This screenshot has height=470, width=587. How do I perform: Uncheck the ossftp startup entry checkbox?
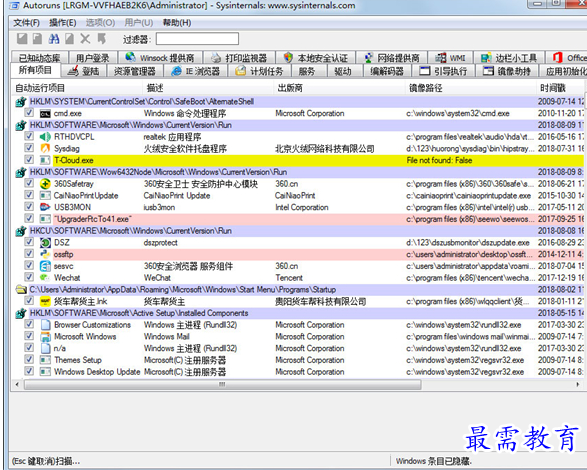(29, 254)
